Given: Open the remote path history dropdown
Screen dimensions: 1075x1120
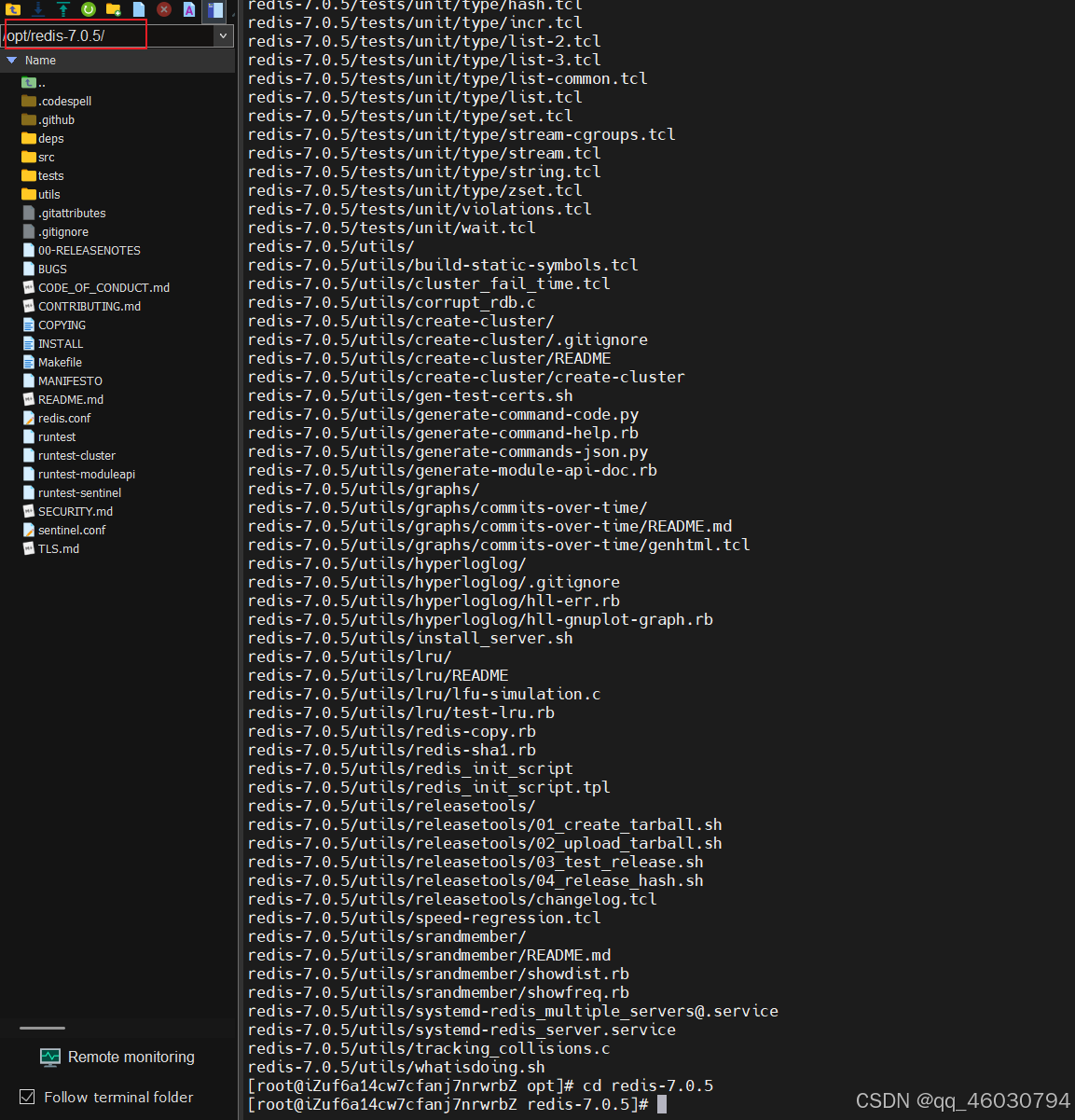Looking at the screenshot, I should [224, 35].
